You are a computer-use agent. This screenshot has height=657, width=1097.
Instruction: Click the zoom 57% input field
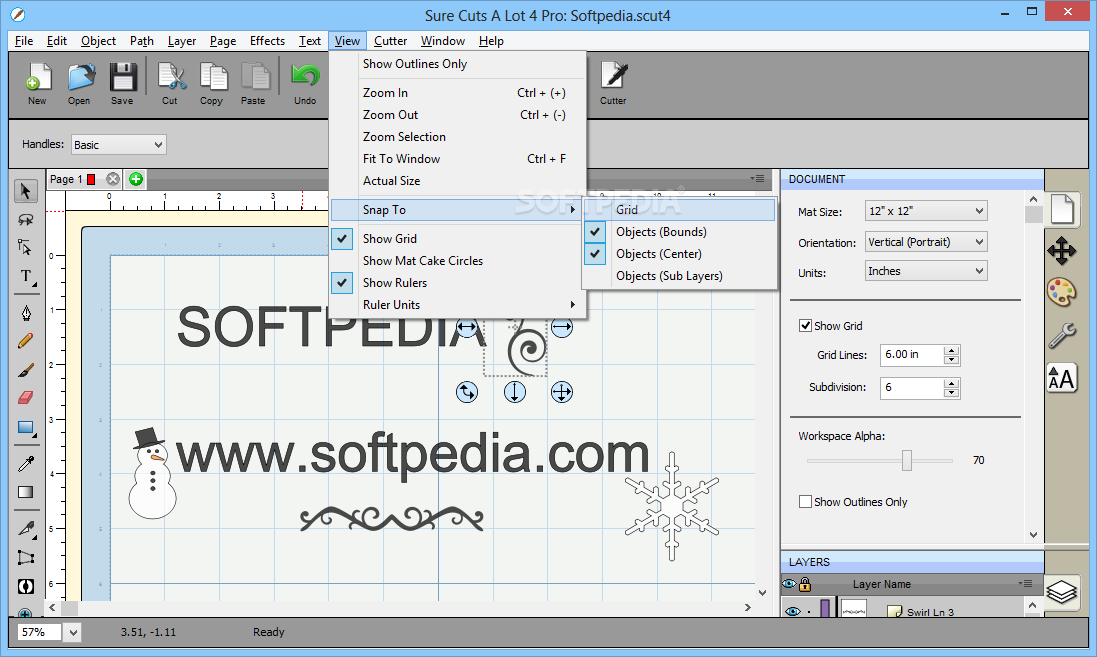[38, 633]
